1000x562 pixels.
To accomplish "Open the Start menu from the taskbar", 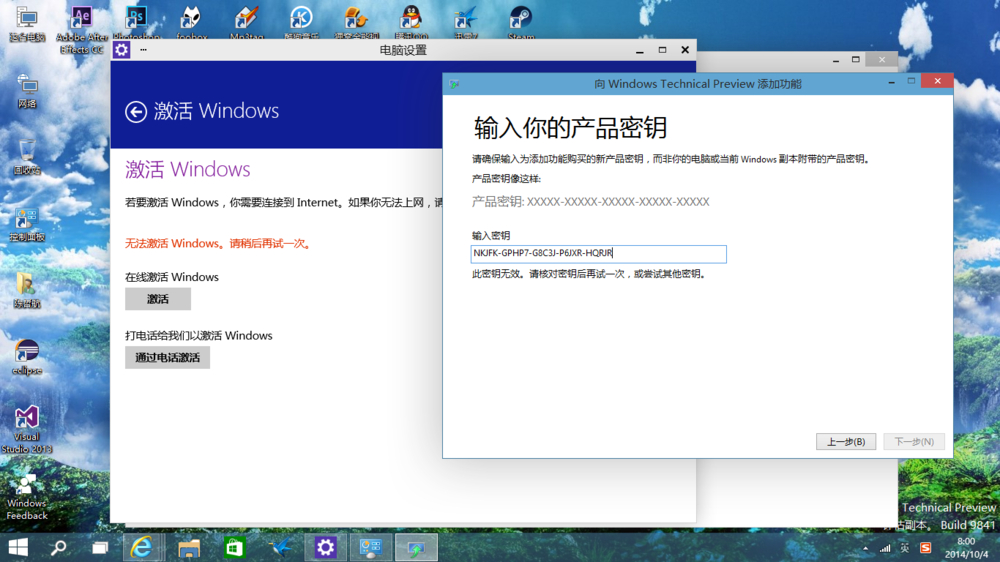I will pyautogui.click(x=18, y=547).
